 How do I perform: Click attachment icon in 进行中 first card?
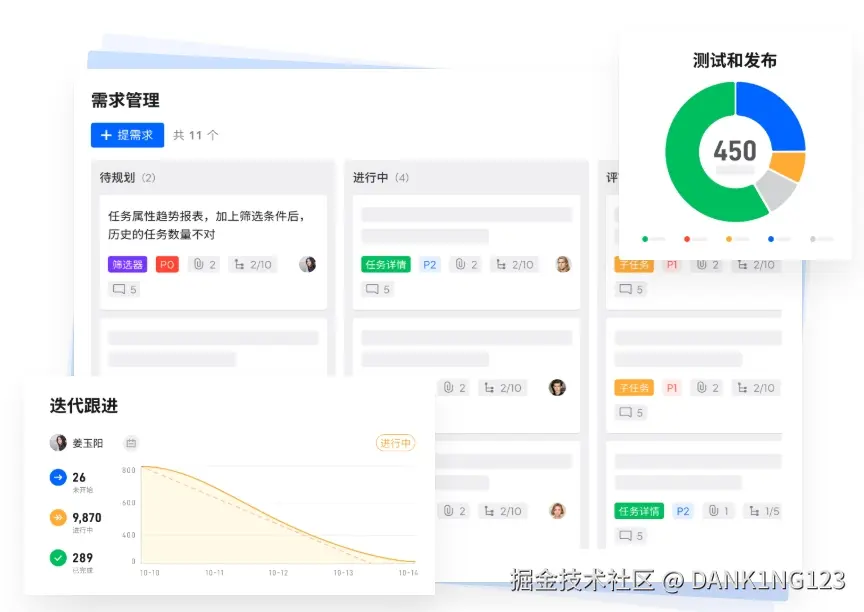[461, 264]
